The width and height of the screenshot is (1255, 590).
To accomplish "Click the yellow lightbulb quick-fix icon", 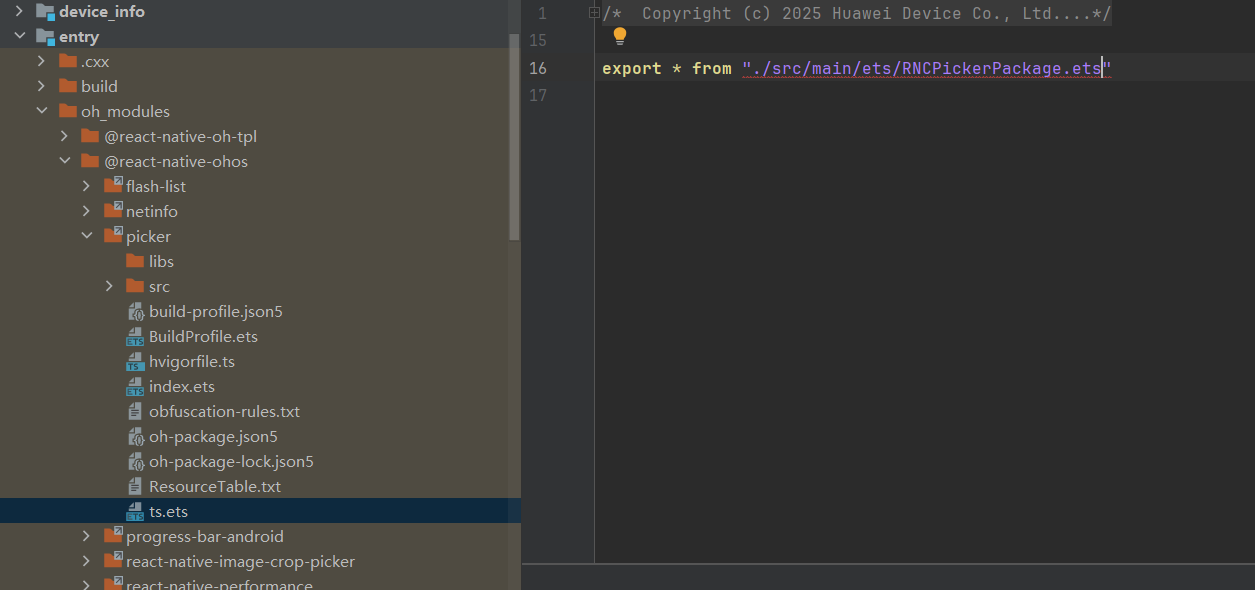I will pos(619,37).
